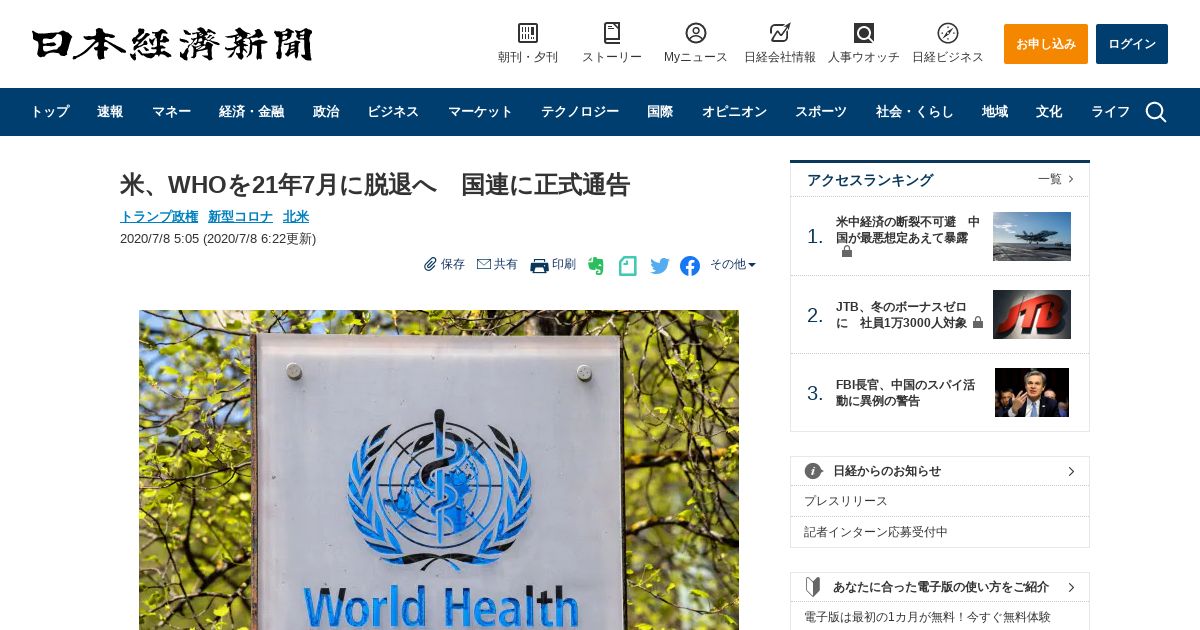
Task: Click the orange お申し込み button
Action: 1046,44
